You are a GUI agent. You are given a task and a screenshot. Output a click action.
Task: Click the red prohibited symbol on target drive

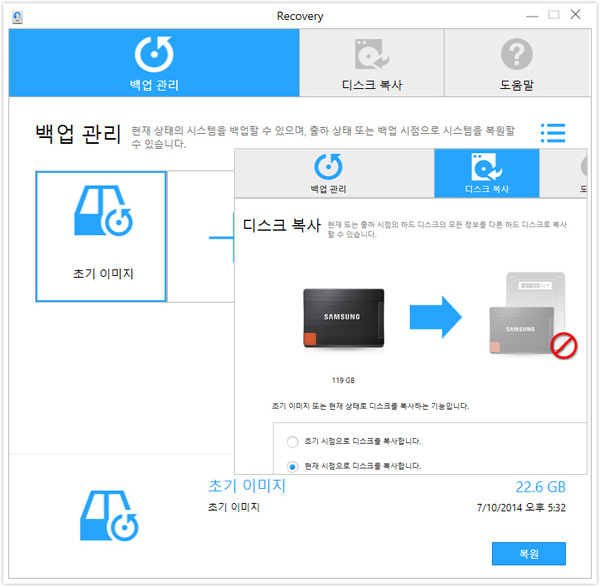[x=564, y=346]
